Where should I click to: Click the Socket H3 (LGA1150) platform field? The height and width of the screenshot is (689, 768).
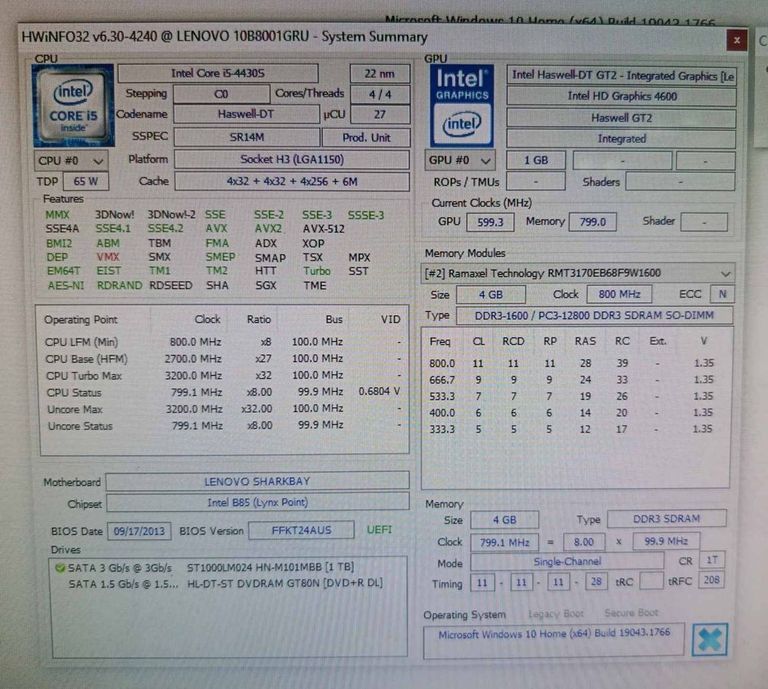point(292,159)
